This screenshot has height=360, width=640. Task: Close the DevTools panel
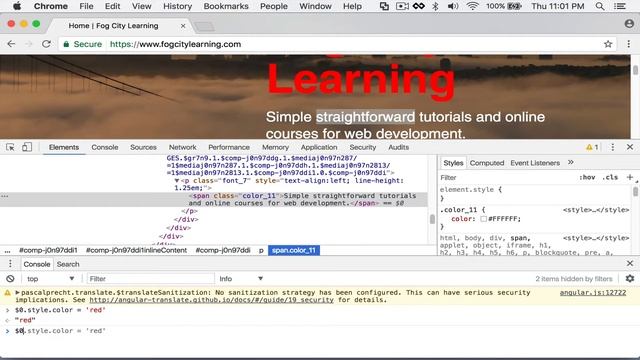click(x=630, y=147)
